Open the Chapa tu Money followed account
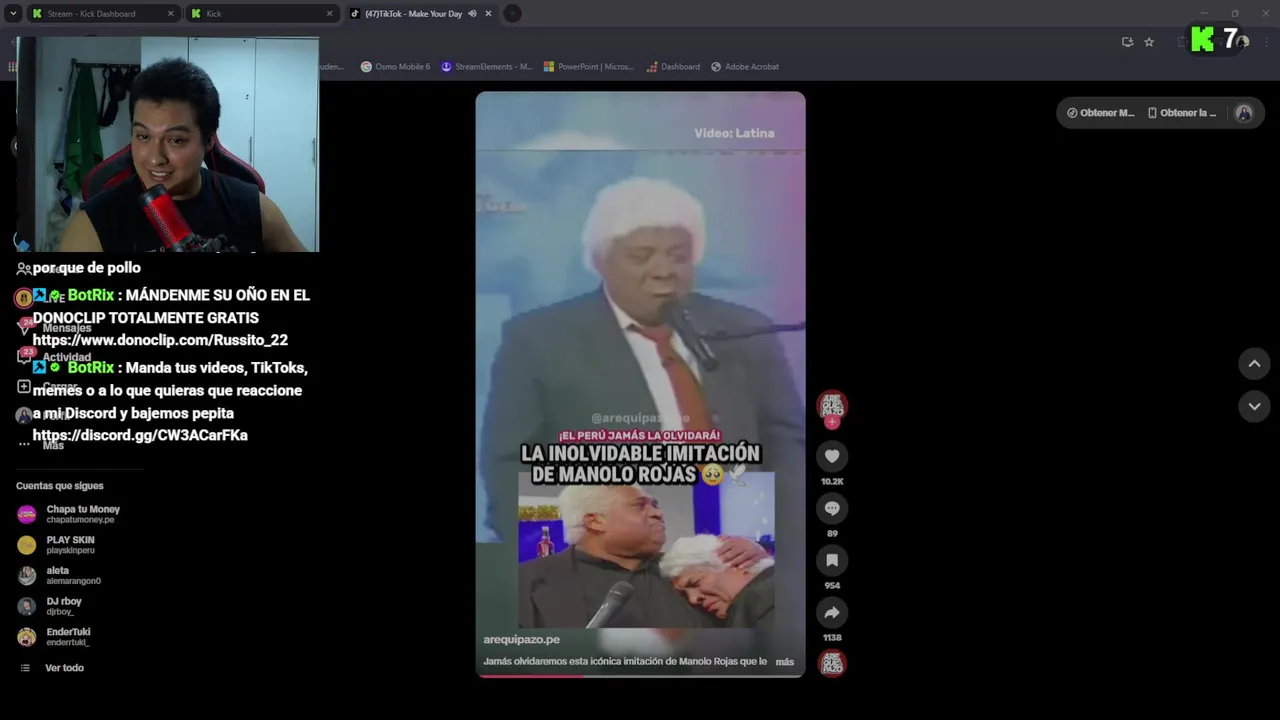This screenshot has height=720, width=1280. click(x=83, y=514)
